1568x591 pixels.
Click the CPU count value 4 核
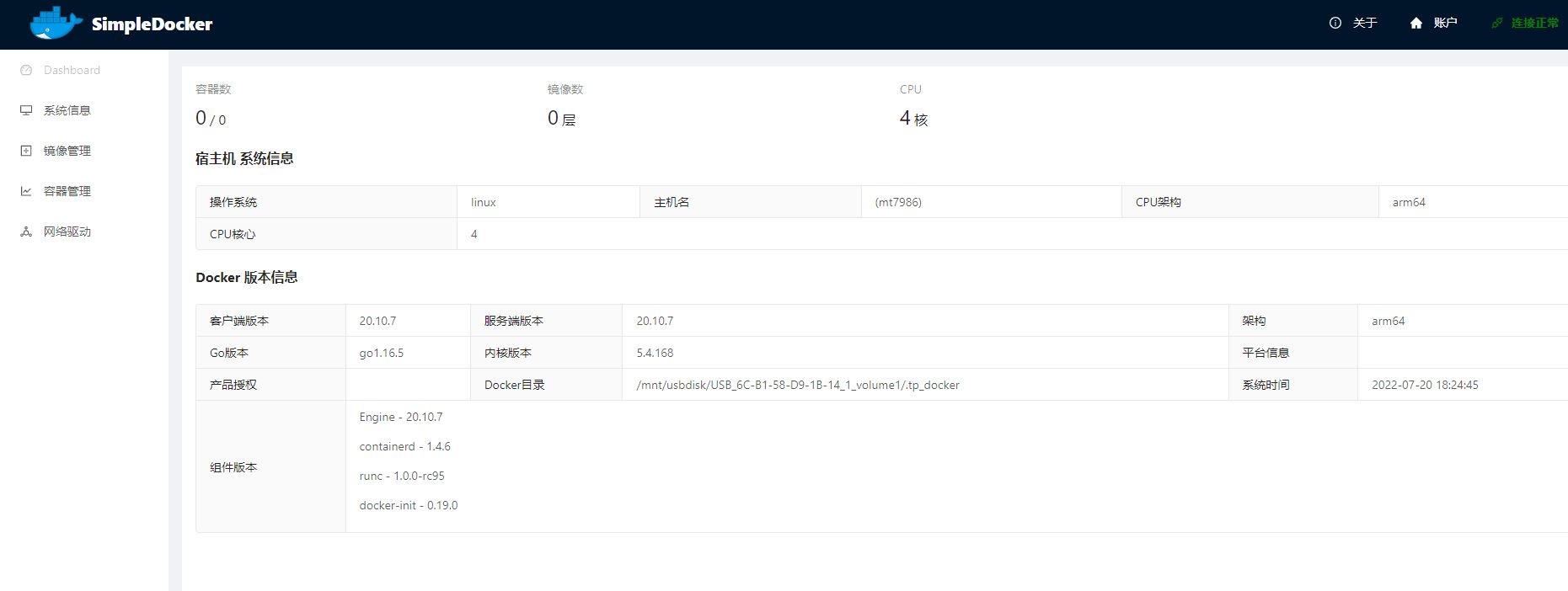[913, 119]
